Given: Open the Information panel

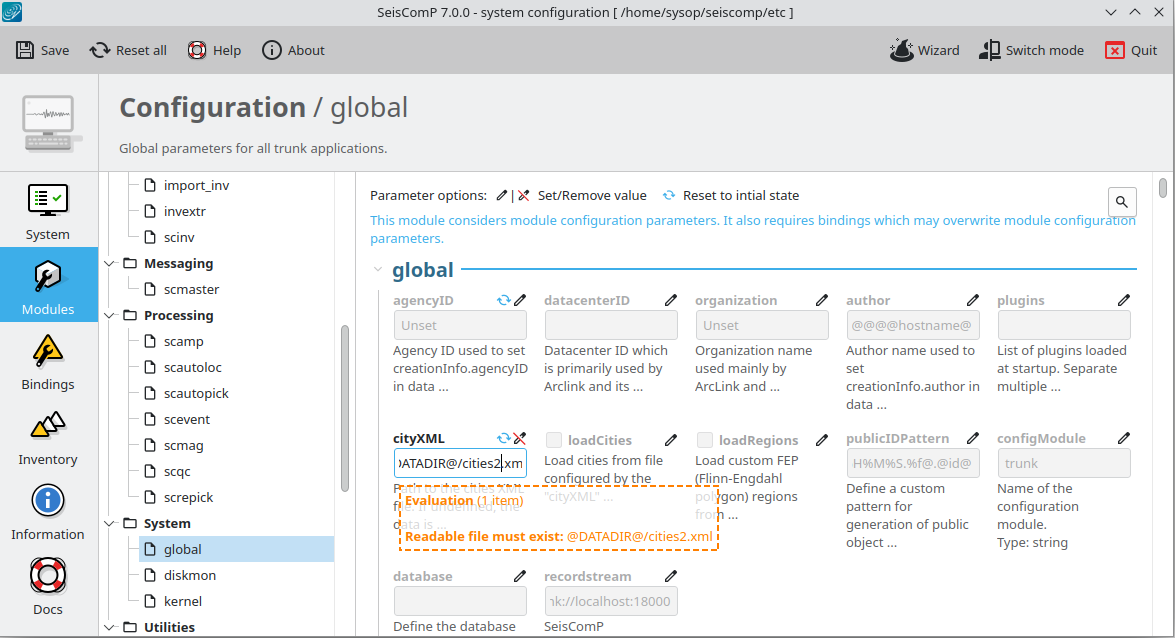Looking at the screenshot, I should coord(48,510).
